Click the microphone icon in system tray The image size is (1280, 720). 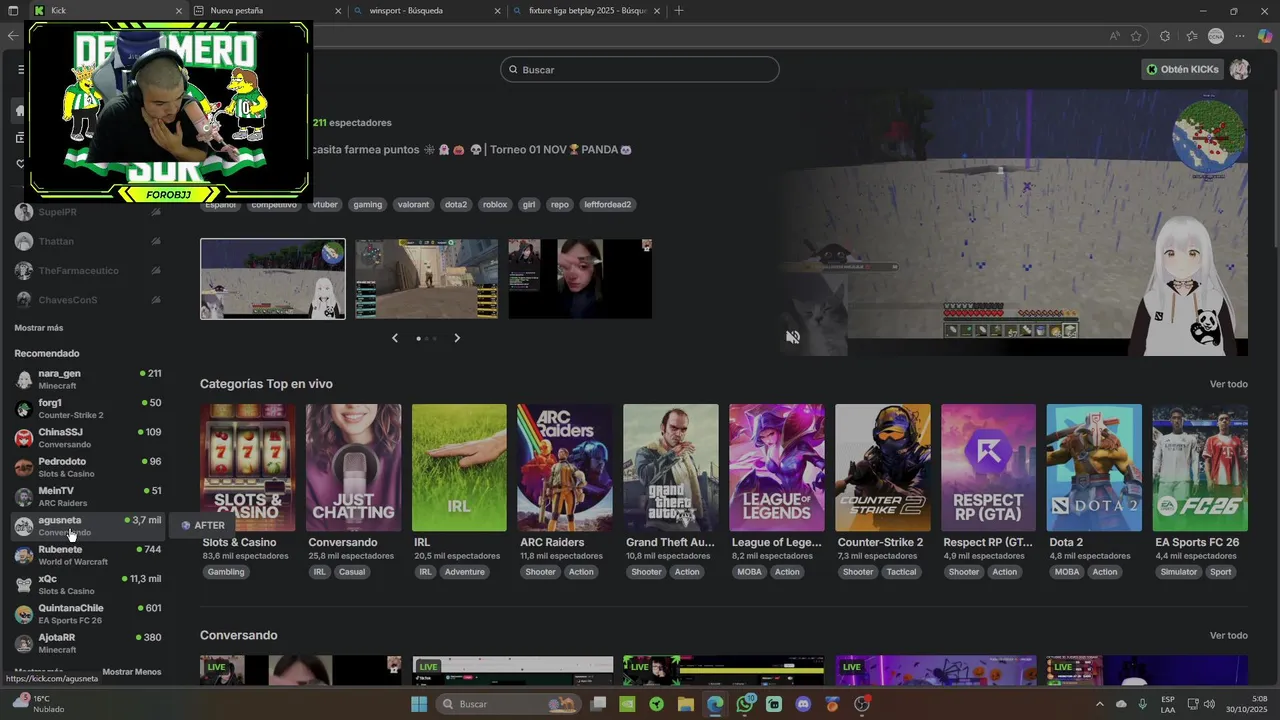pos(1143,704)
